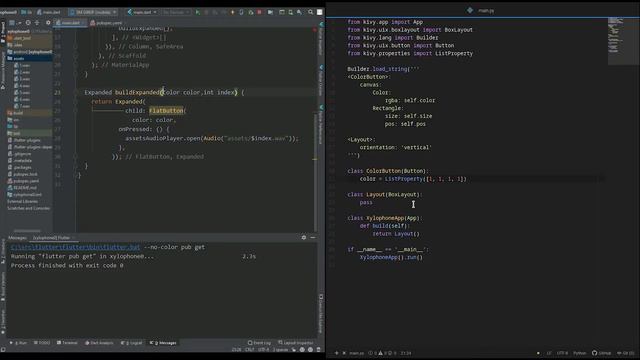640x360 pixels.
Task: Open the Dart Analysis tool window tab
Action: [99, 343]
